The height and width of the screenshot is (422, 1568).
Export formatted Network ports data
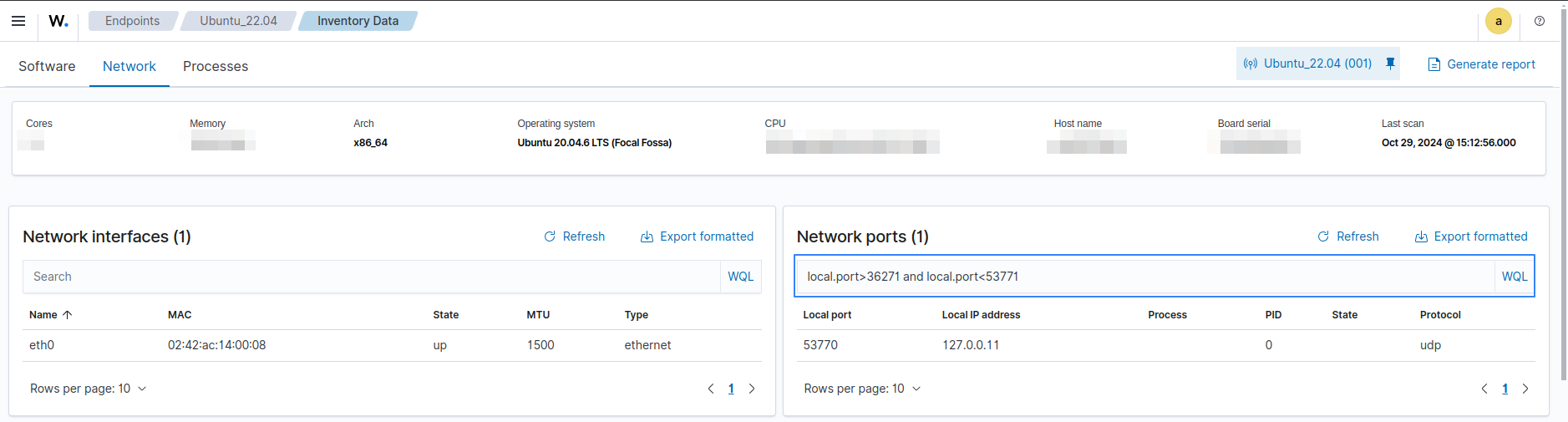point(1471,236)
